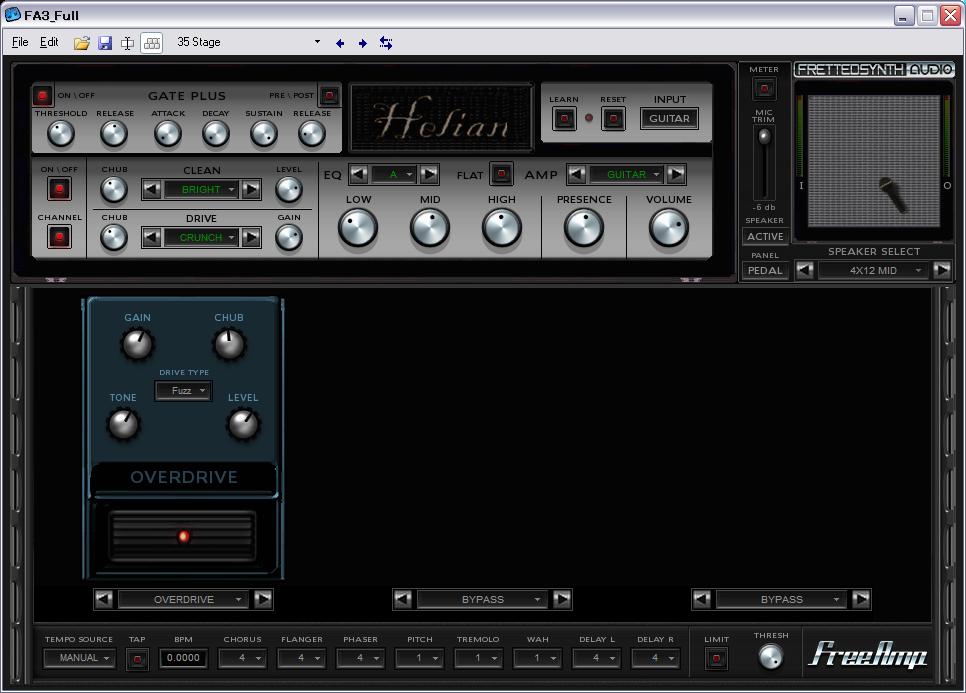Screen dimensions: 966x693
Task: Open the EQ A type dropdown
Action: click(x=394, y=174)
